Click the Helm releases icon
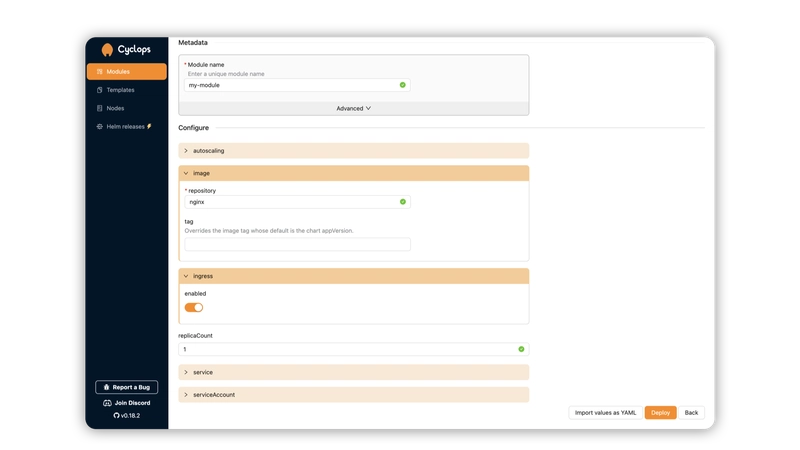 [99, 126]
